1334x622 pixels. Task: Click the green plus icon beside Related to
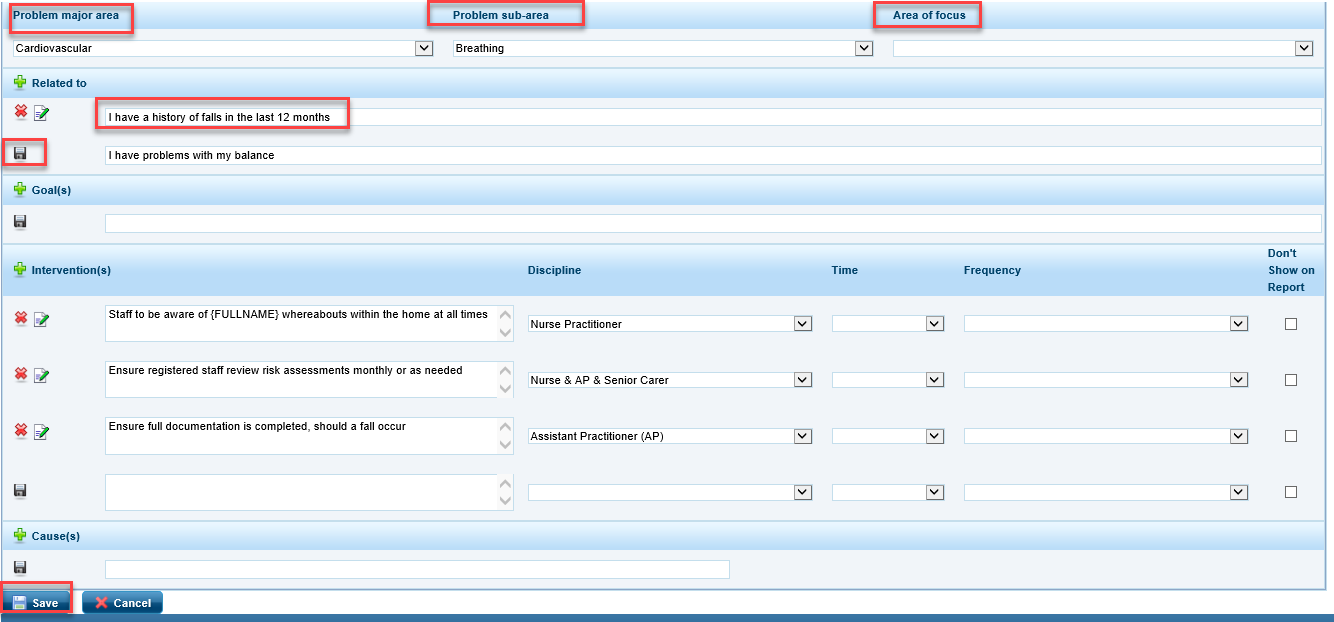[20, 83]
